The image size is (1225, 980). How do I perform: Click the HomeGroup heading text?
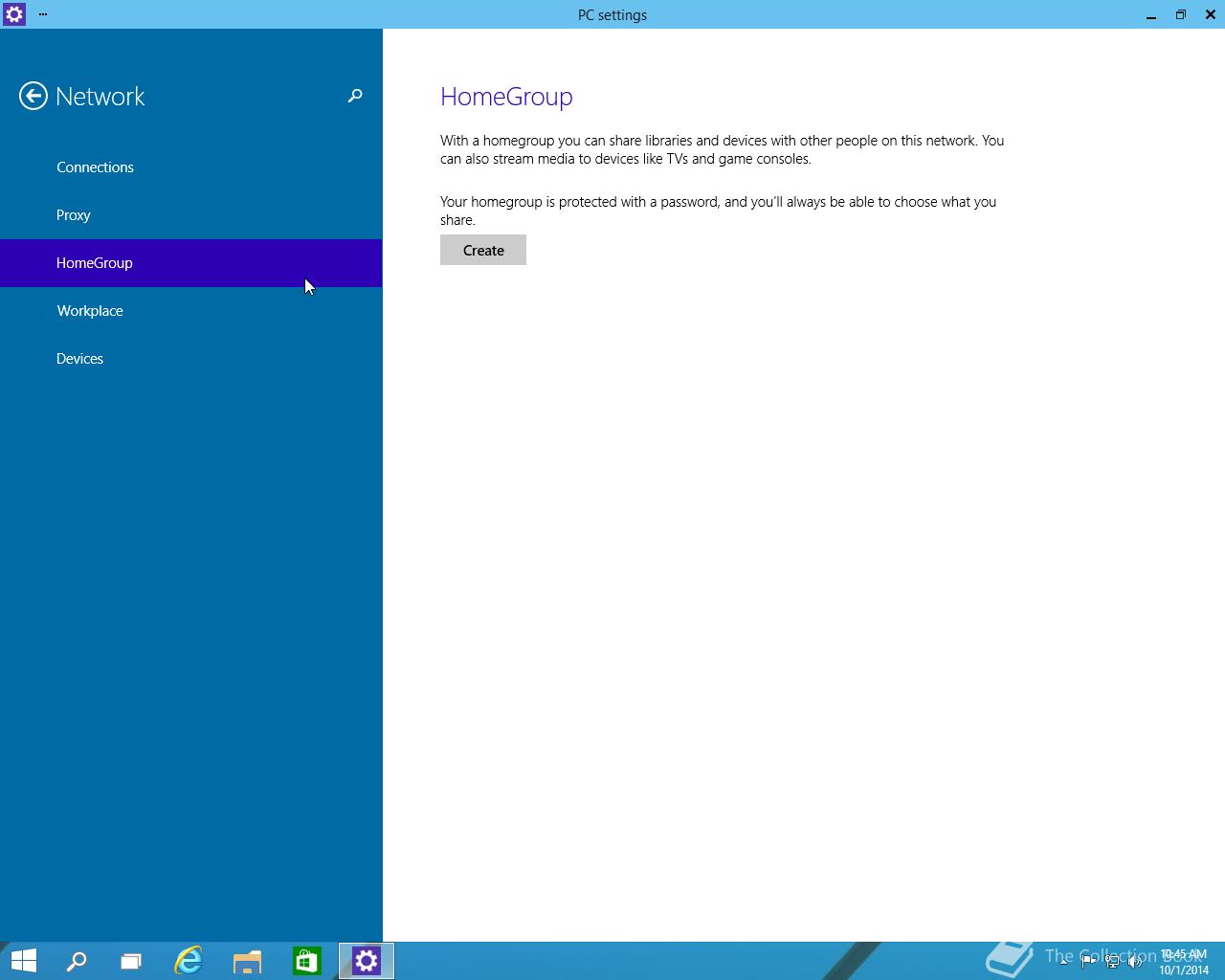(506, 97)
